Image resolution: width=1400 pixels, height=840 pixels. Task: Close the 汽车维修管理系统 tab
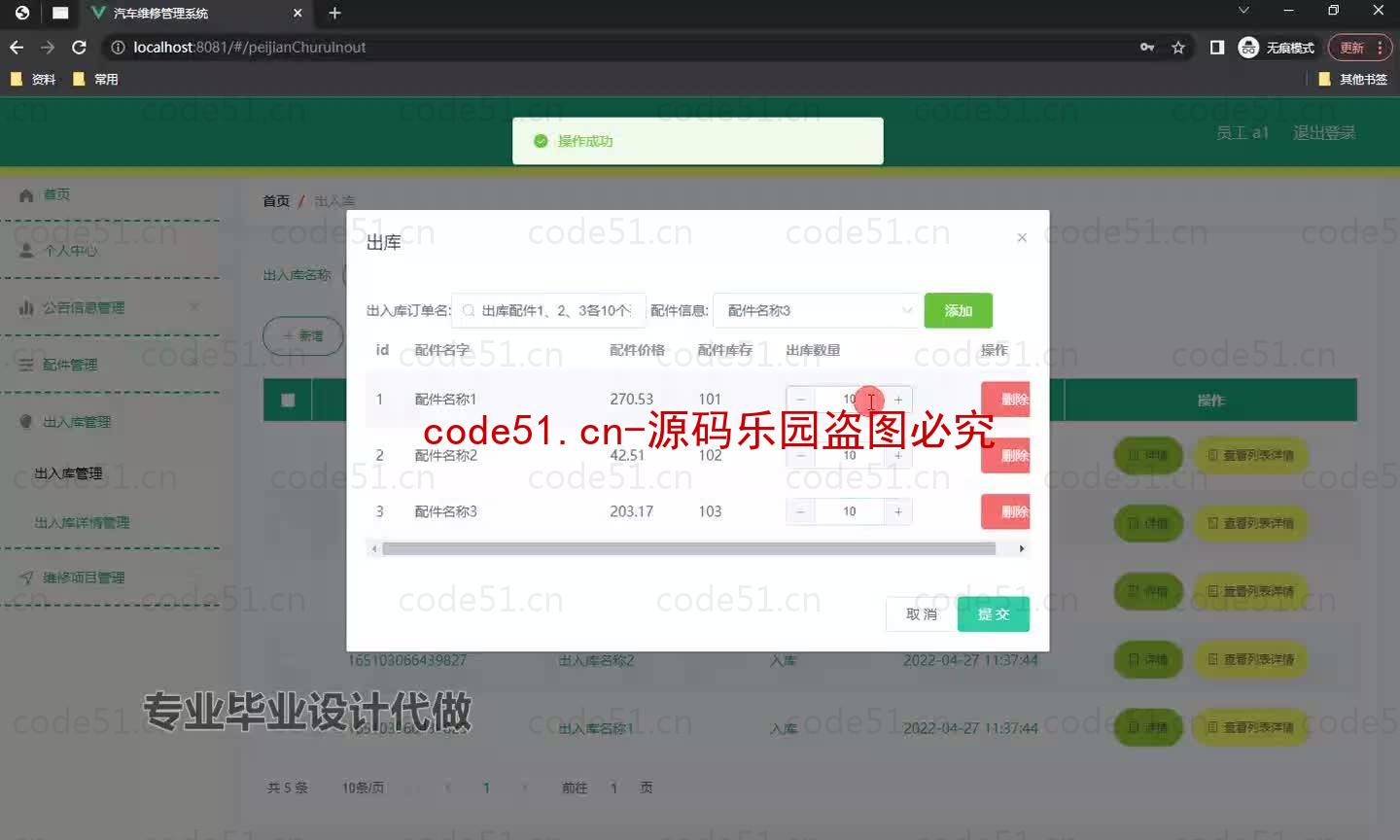coord(297,13)
